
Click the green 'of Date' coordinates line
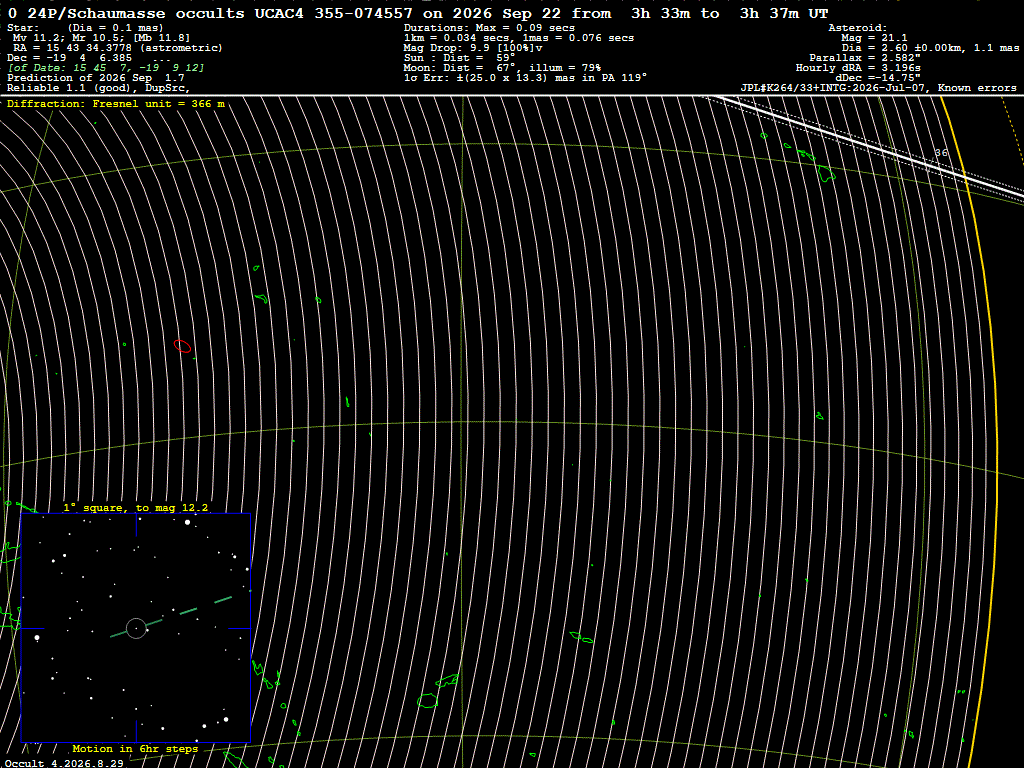(x=105, y=68)
